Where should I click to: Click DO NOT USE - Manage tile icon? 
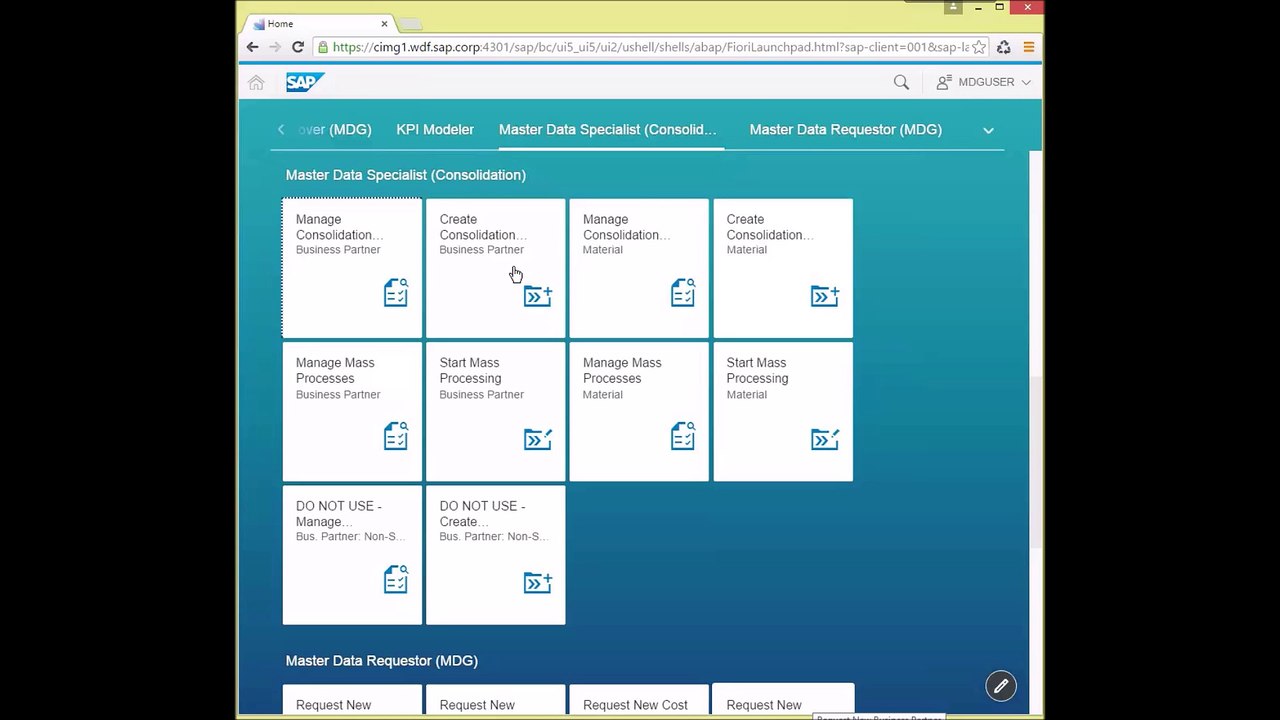[396, 579]
